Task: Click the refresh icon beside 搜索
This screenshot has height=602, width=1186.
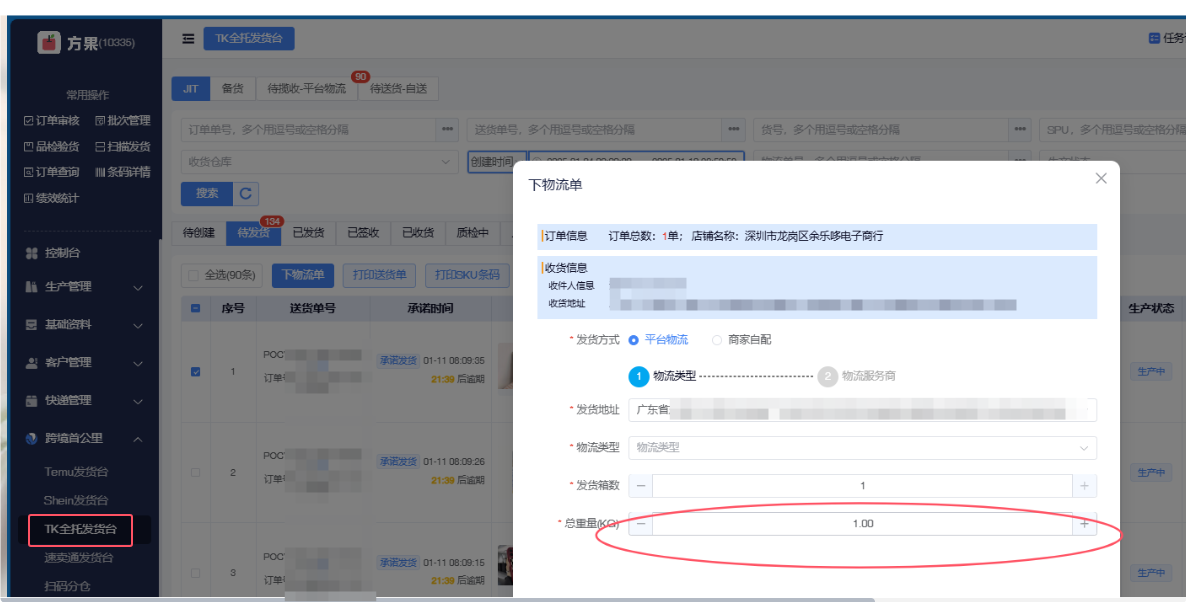Action: pyautogui.click(x=246, y=194)
